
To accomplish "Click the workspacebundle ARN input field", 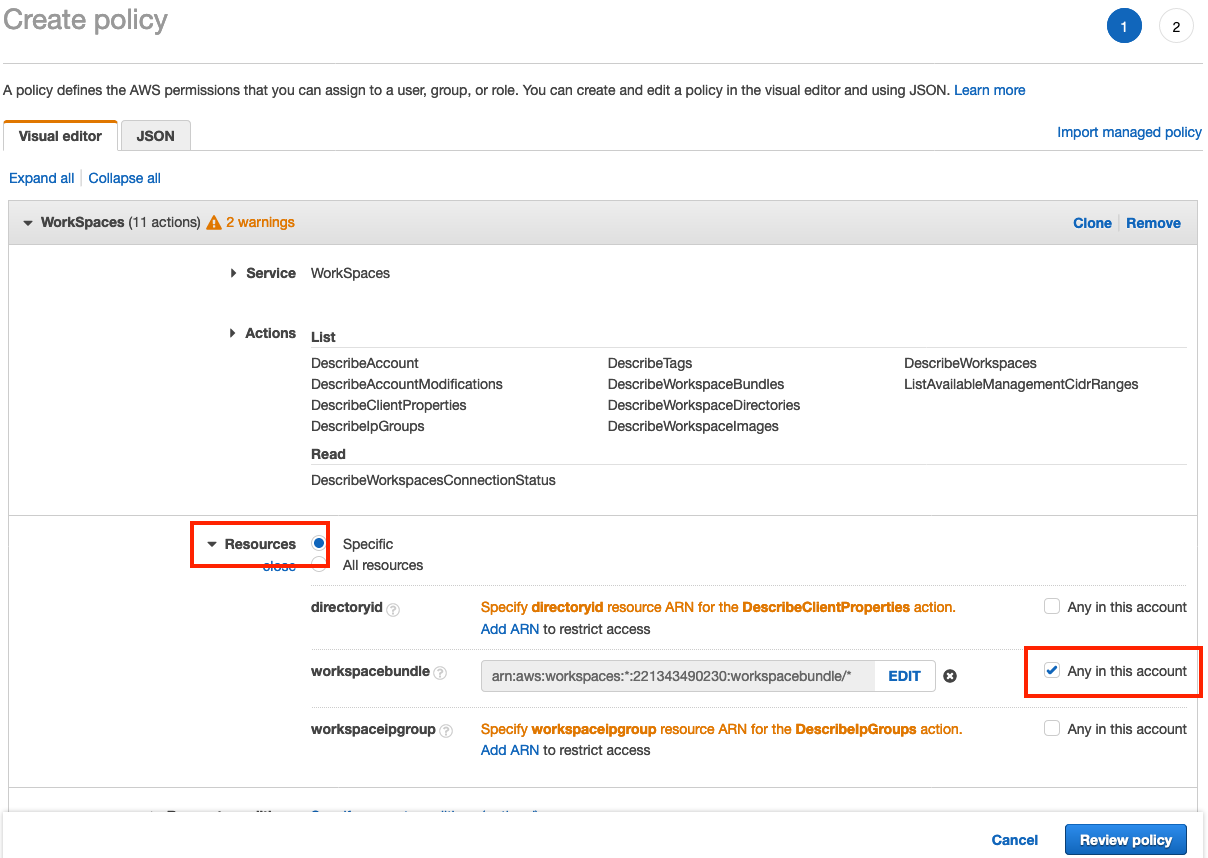I will point(678,676).
